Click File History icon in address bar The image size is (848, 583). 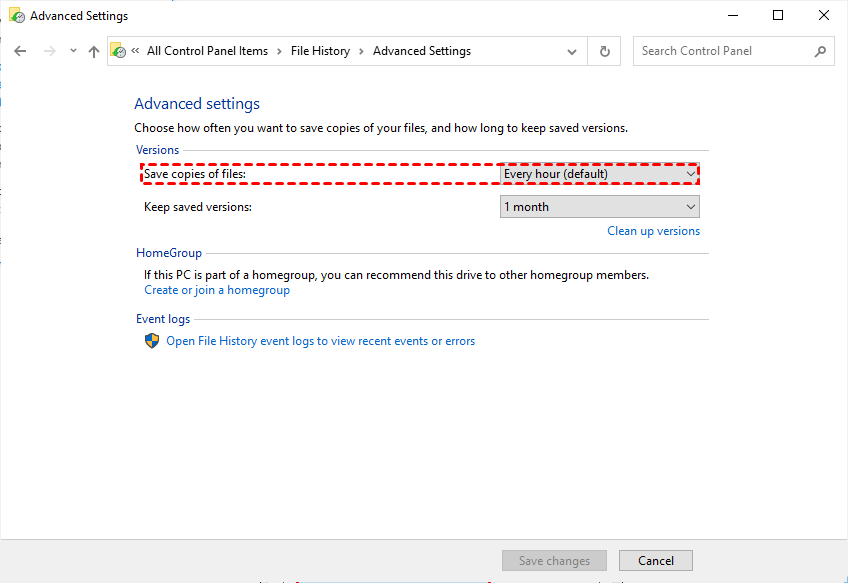point(119,51)
